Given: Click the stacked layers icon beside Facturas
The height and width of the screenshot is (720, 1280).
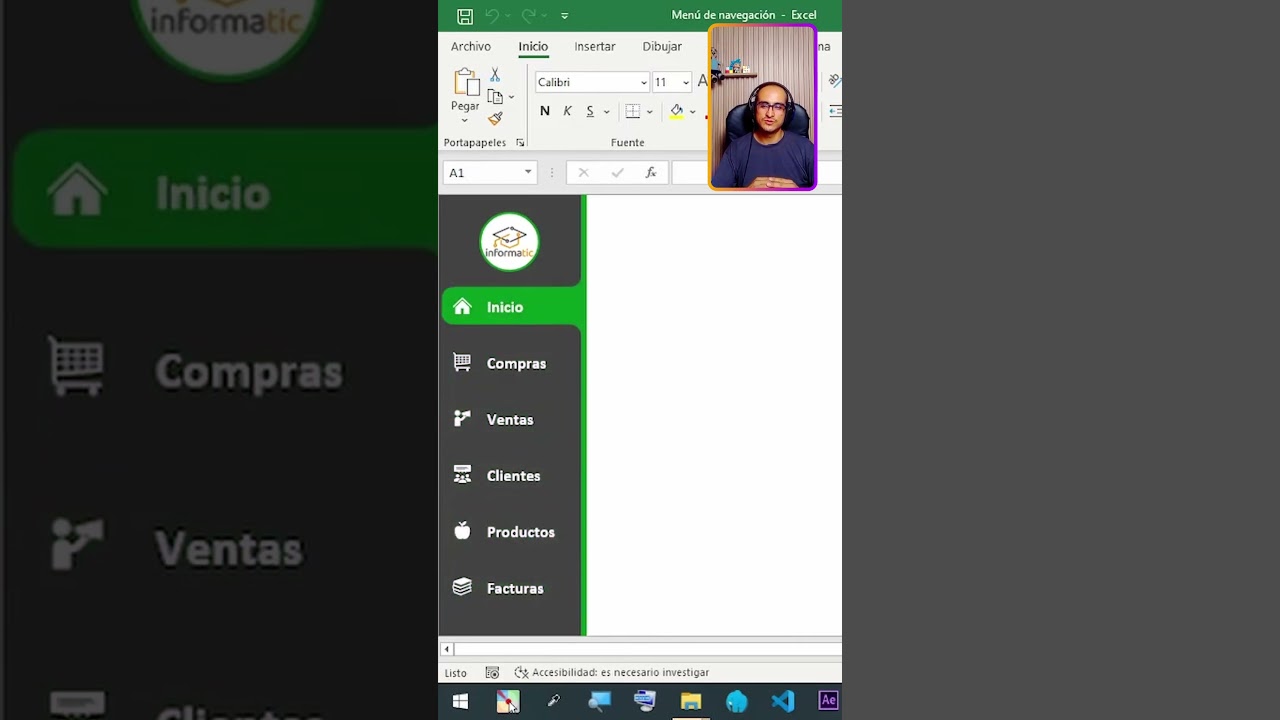Looking at the screenshot, I should [462, 587].
